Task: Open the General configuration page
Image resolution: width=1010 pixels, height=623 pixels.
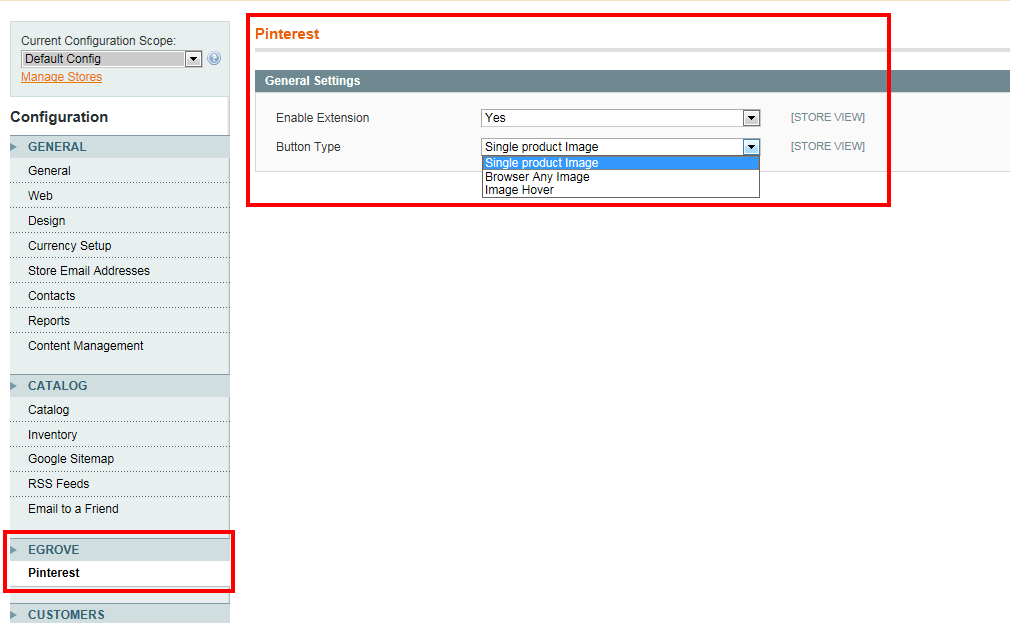Action: click(x=120, y=171)
